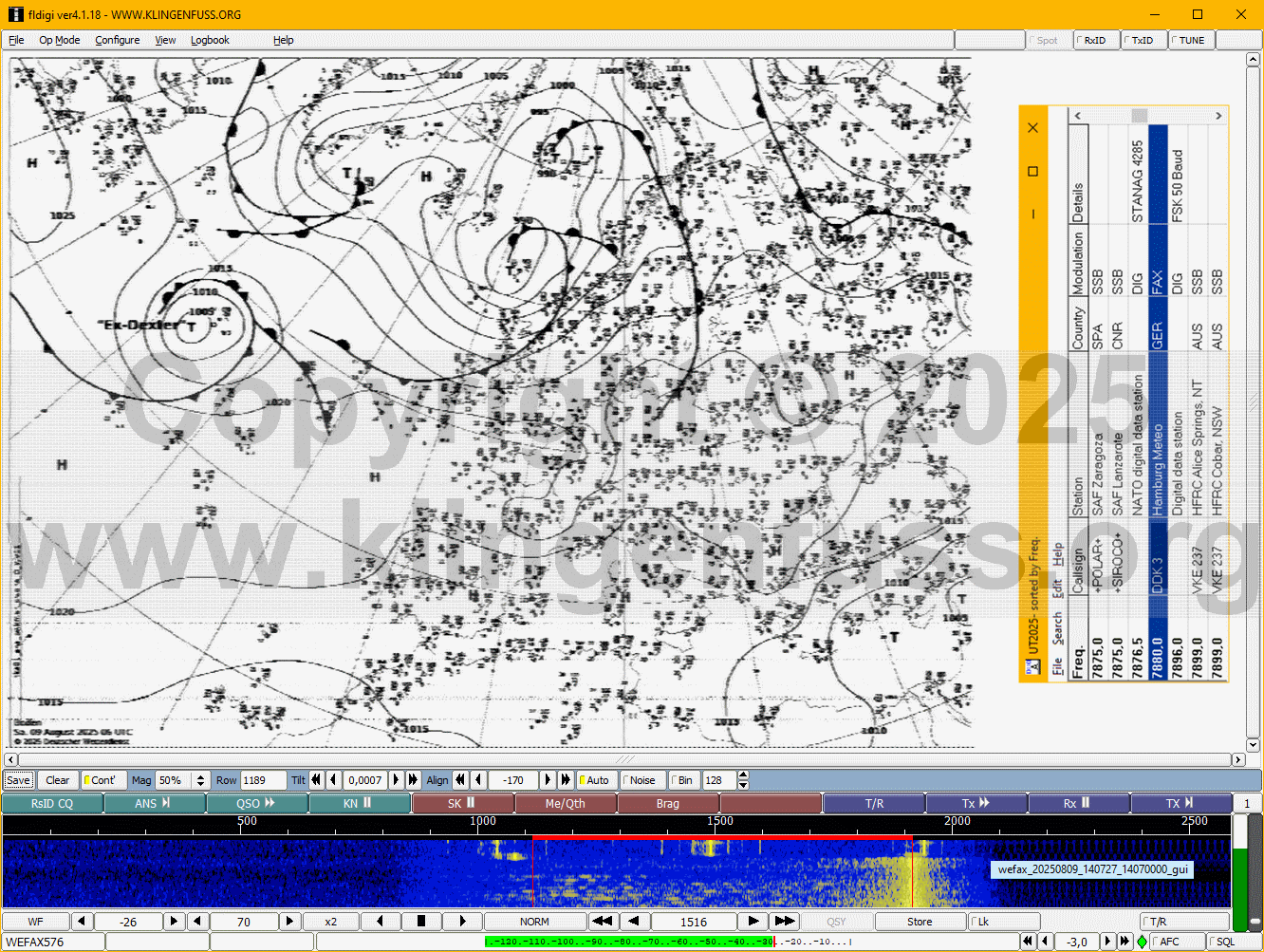Open the Mag 50% zoom dropdown
The width and height of the screenshot is (1264, 952).
(x=200, y=780)
